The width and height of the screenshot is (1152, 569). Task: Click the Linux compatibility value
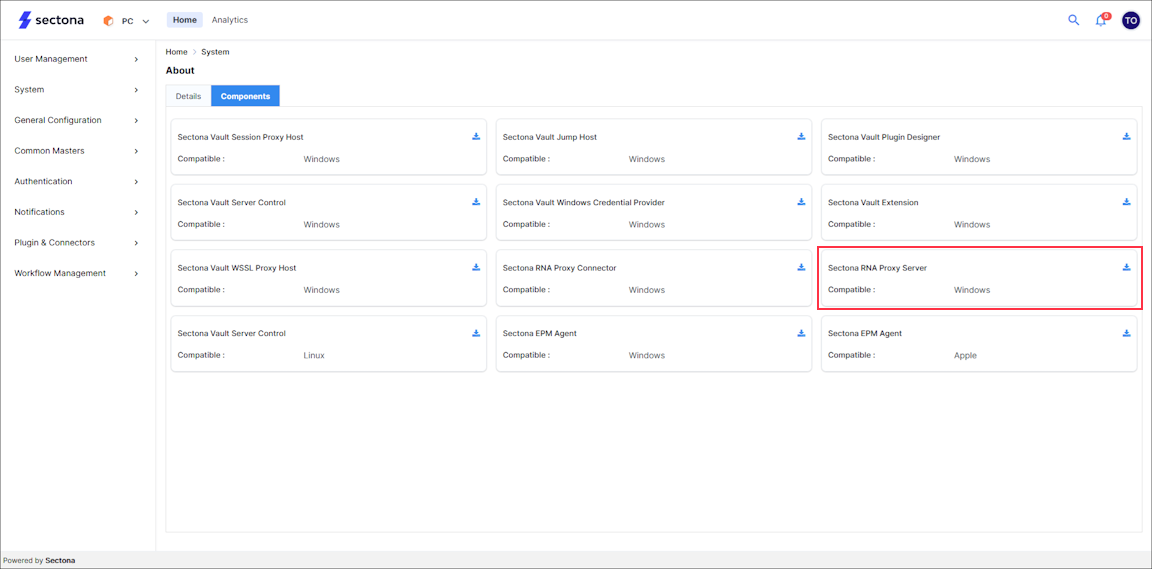click(x=314, y=355)
